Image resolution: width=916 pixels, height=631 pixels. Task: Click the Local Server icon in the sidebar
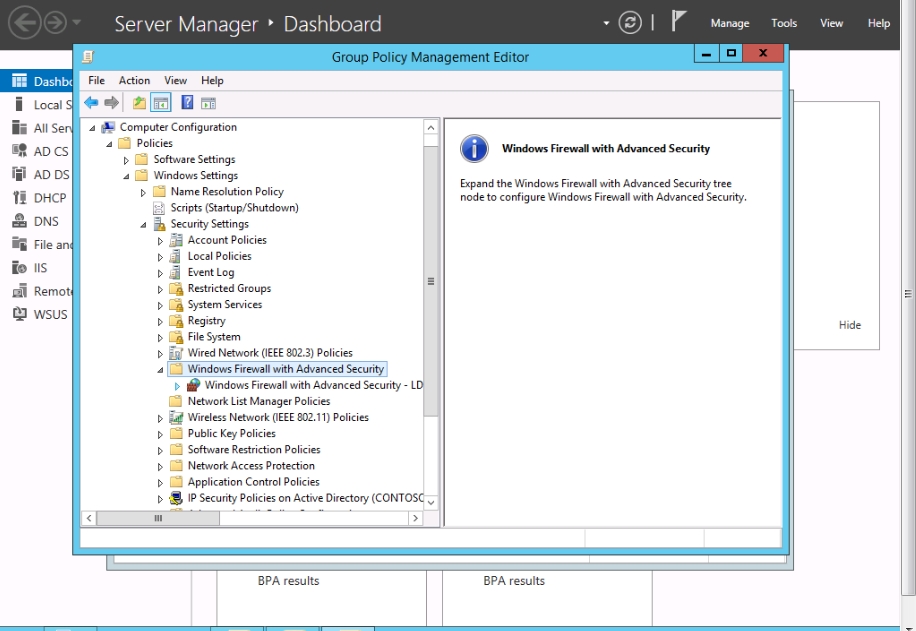click(19, 104)
